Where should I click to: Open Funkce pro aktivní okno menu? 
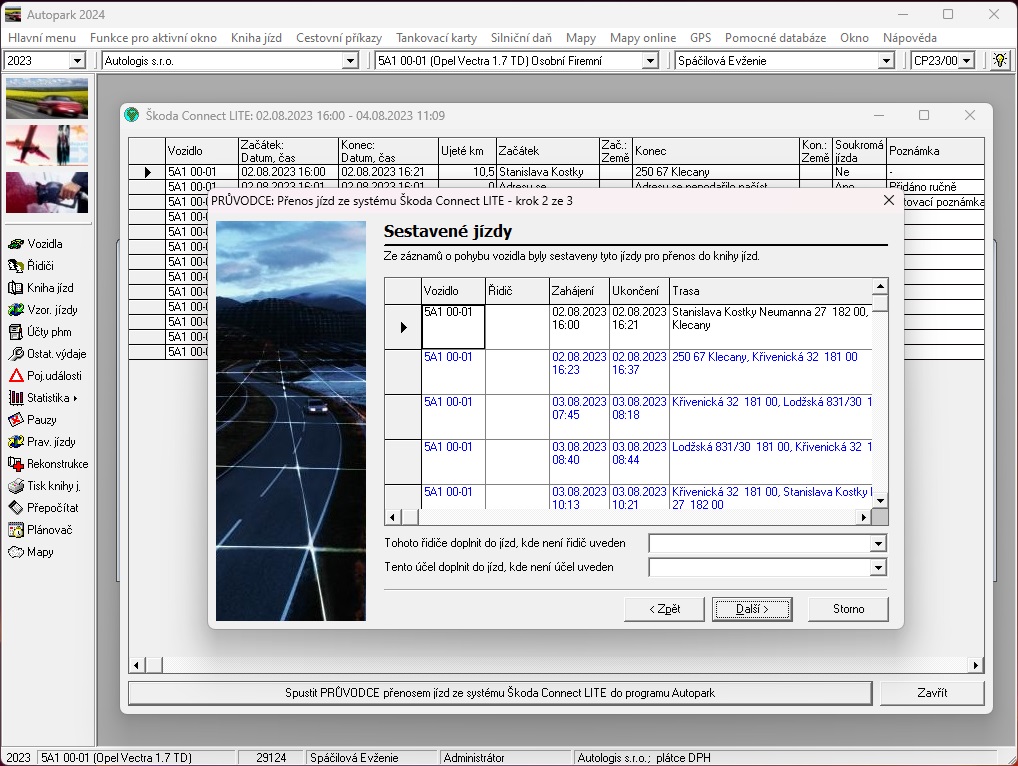click(x=153, y=38)
